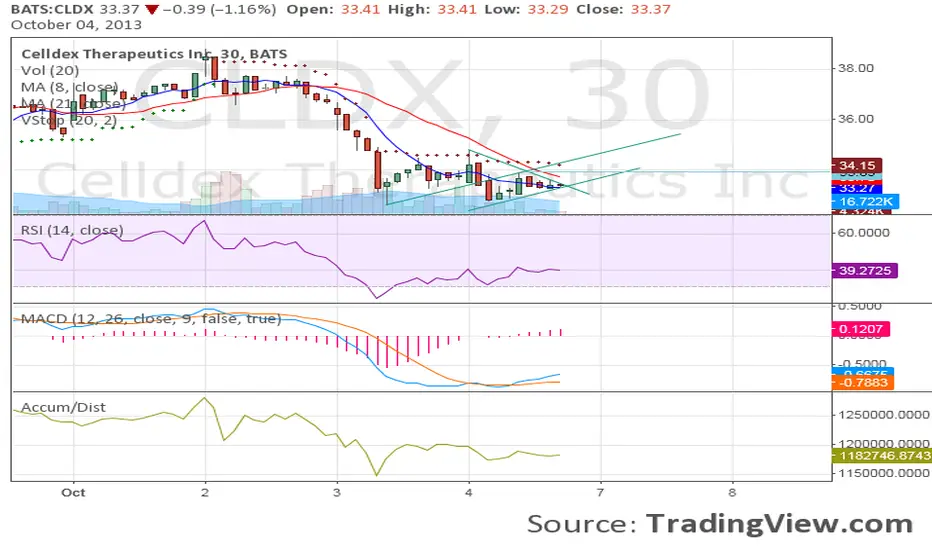The width and height of the screenshot is (932, 550).
Task: Click the 33.27 blue price tag
Action: point(857,188)
